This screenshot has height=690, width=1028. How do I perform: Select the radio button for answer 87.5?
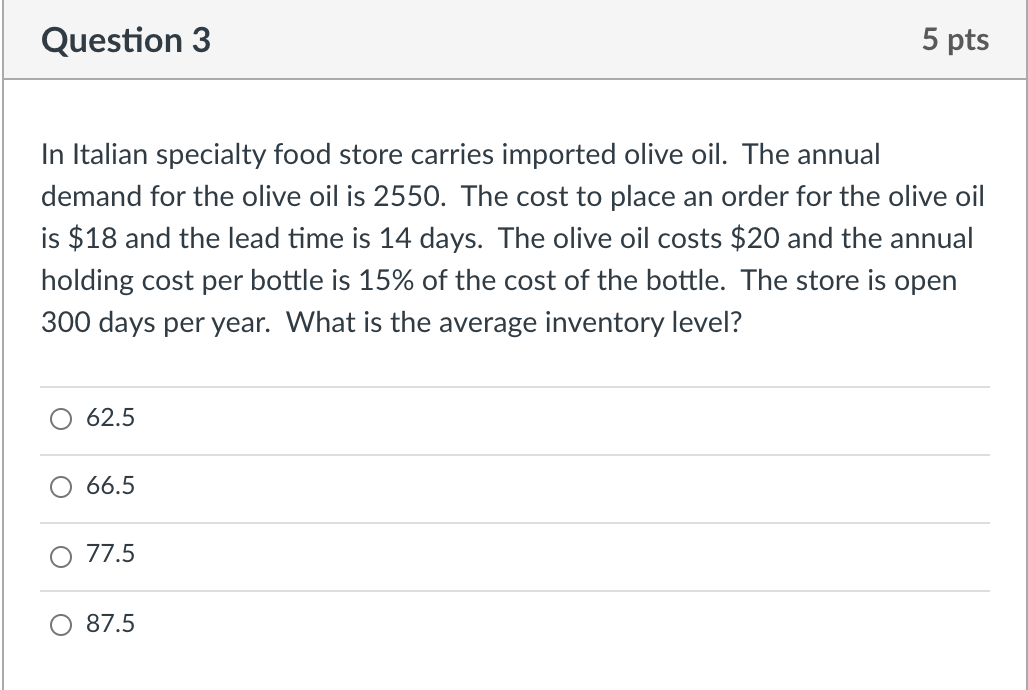61,625
